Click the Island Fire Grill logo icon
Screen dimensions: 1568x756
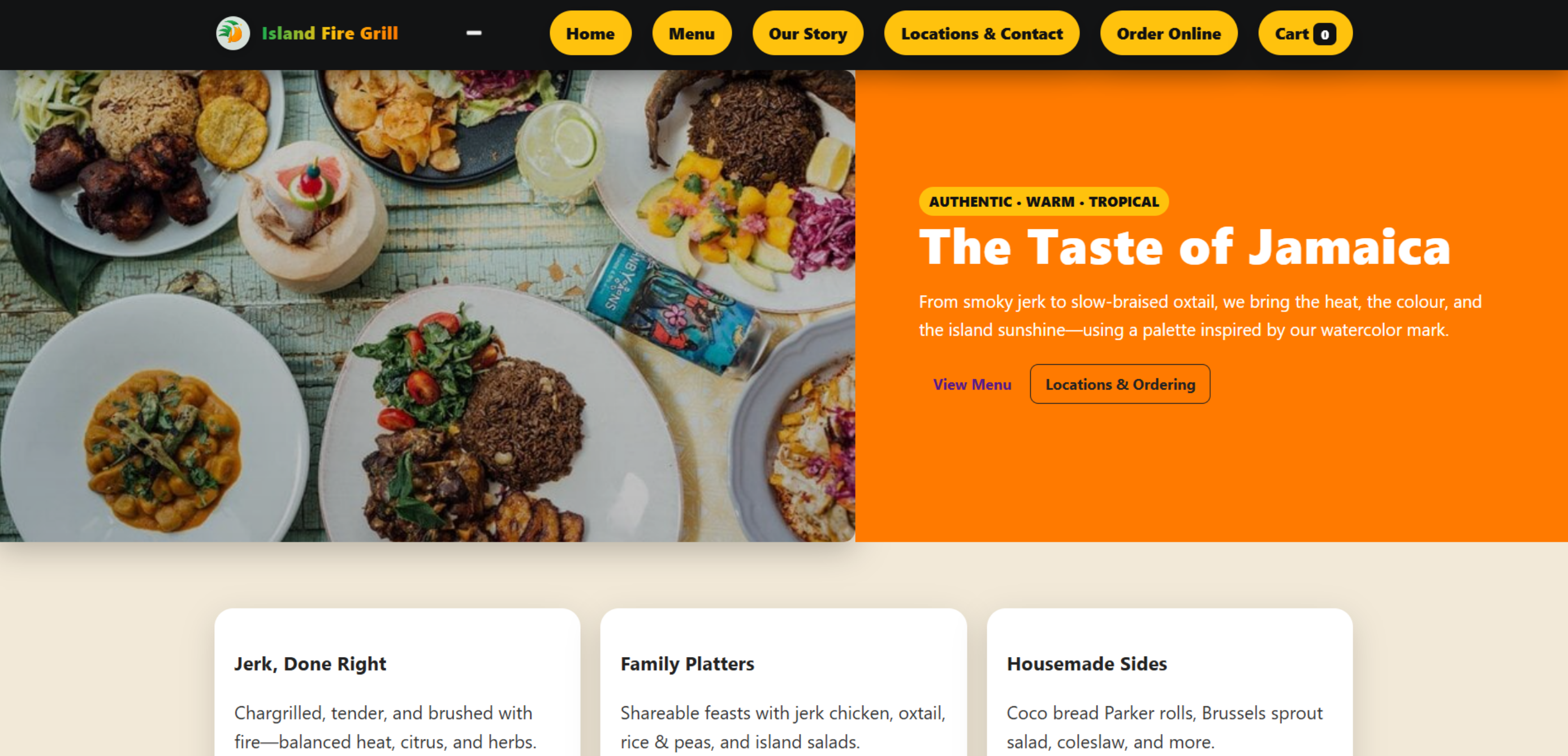tap(233, 33)
